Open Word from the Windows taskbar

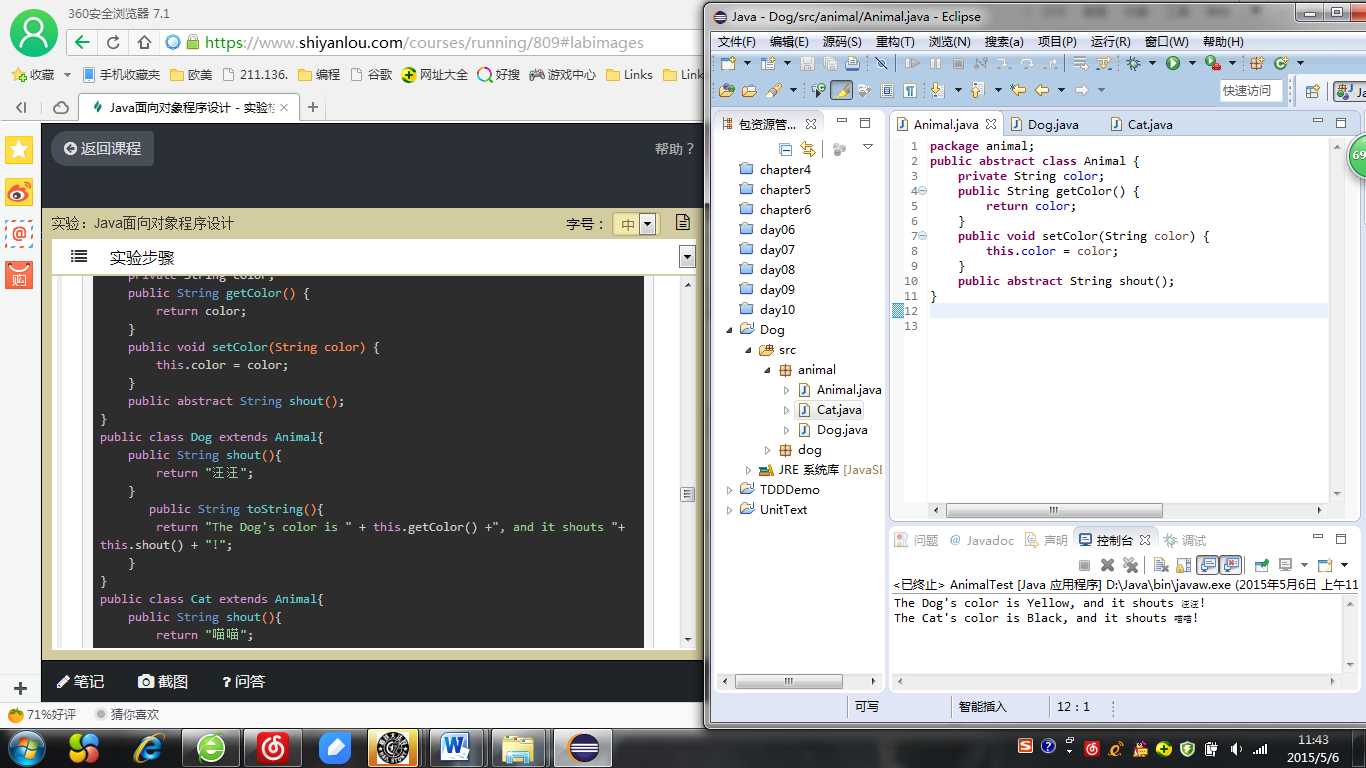point(456,747)
